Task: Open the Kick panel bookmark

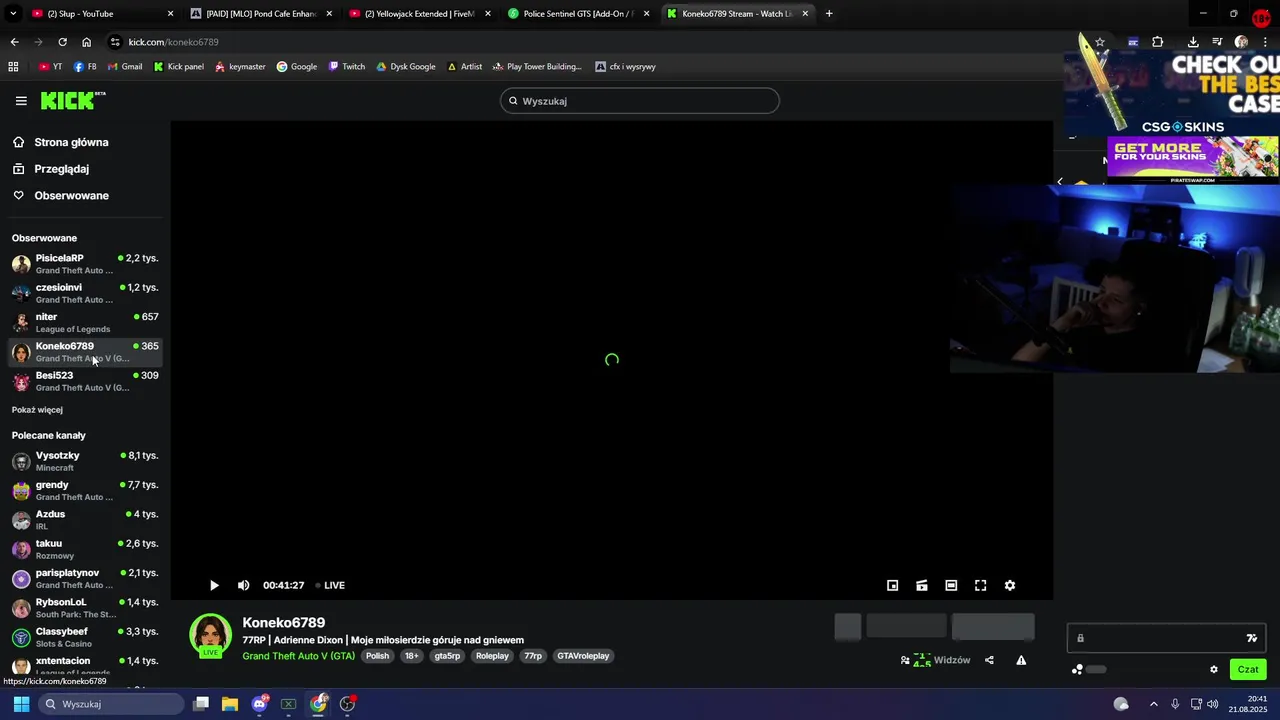Action: (179, 67)
